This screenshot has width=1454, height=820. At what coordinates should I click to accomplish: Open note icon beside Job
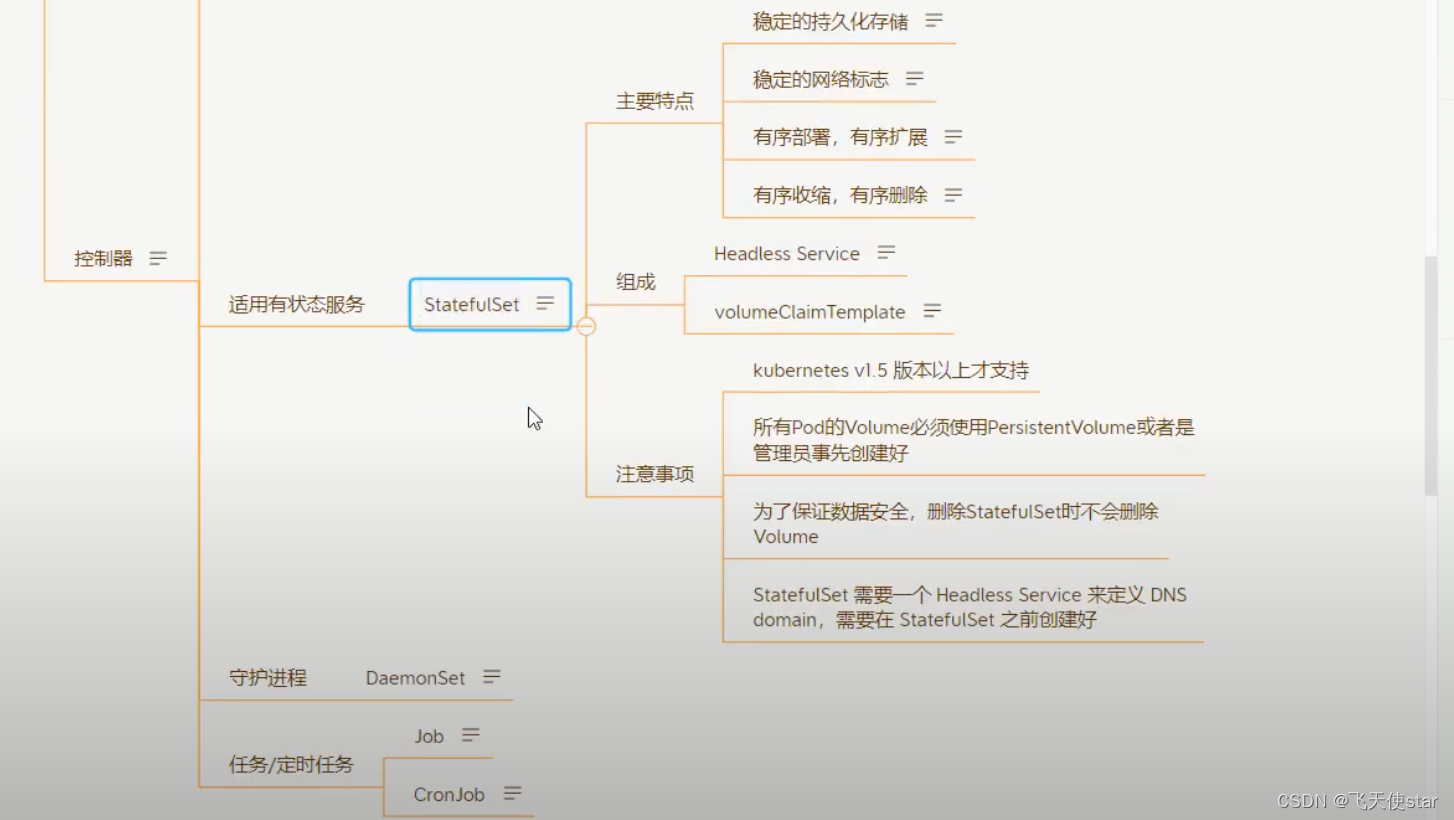[x=471, y=735]
